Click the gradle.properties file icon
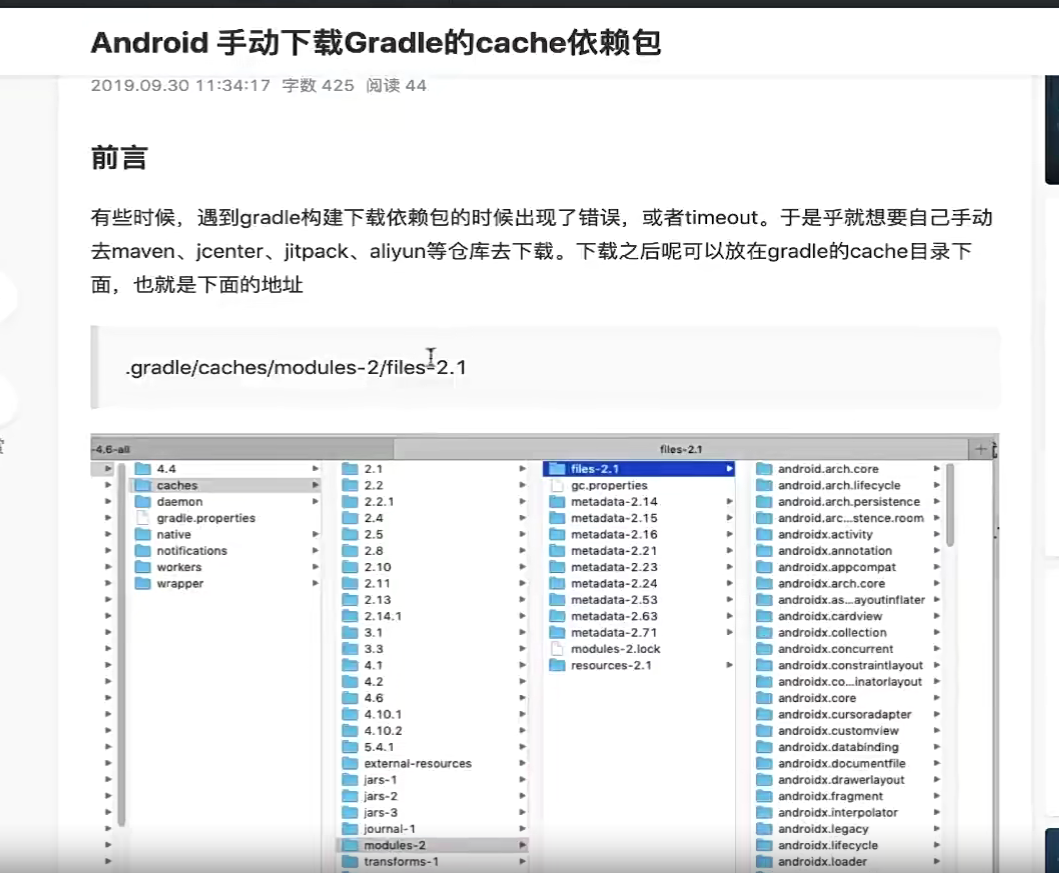This screenshot has width=1059, height=873. pos(142,518)
